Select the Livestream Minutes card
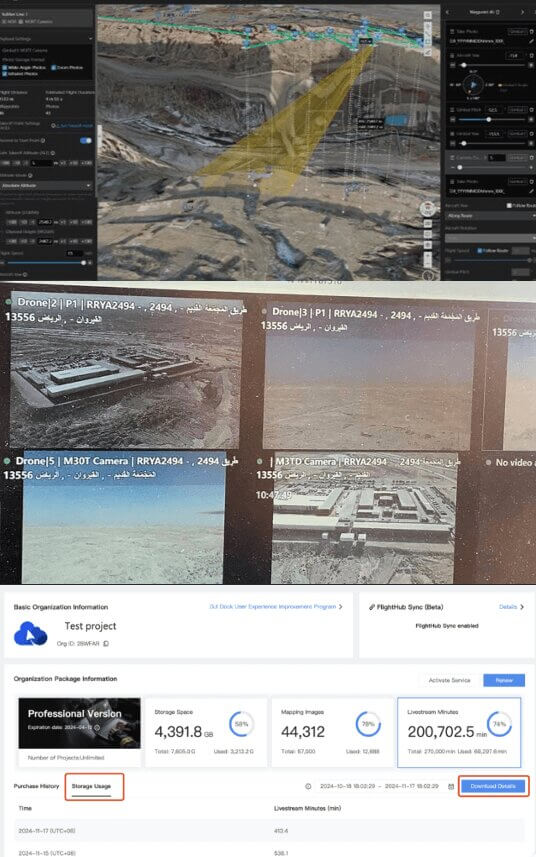This screenshot has width=536, height=857. pyautogui.click(x=459, y=732)
